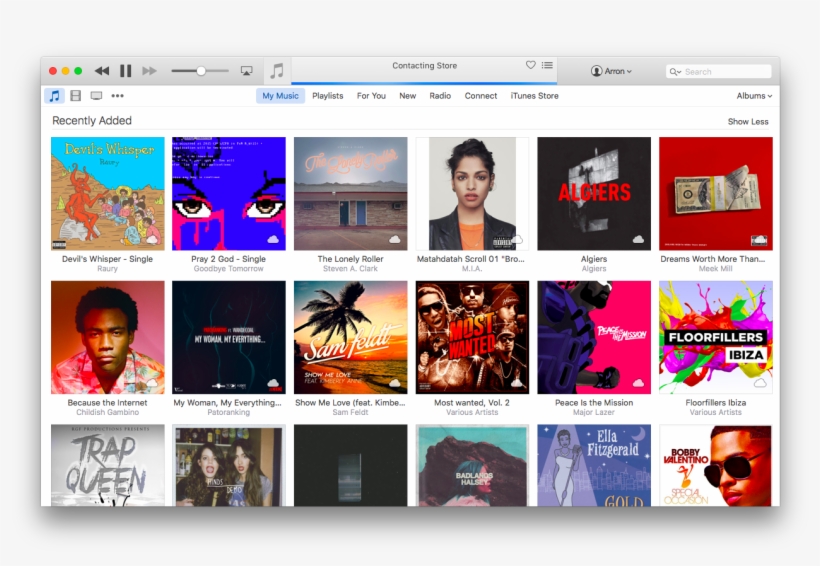This screenshot has height=566, width=820.
Task: Open the Algiers album cover
Action: pos(594,194)
